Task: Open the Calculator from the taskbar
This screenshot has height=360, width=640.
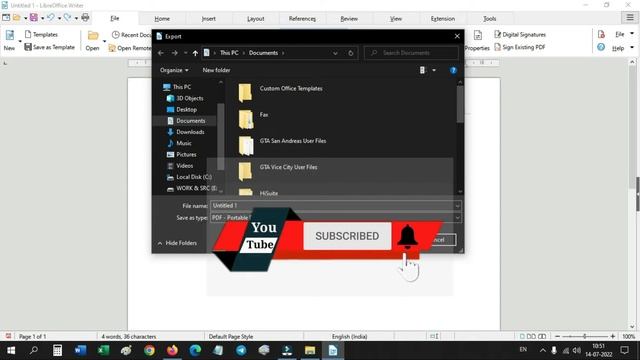Action: (x=57, y=350)
